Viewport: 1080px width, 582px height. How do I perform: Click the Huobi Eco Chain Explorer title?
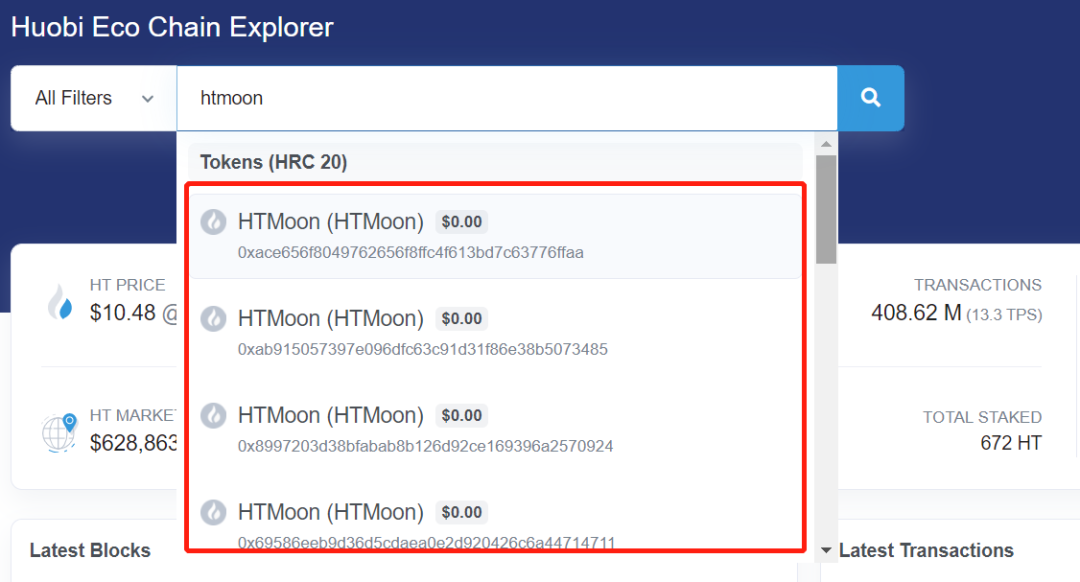pos(172,28)
